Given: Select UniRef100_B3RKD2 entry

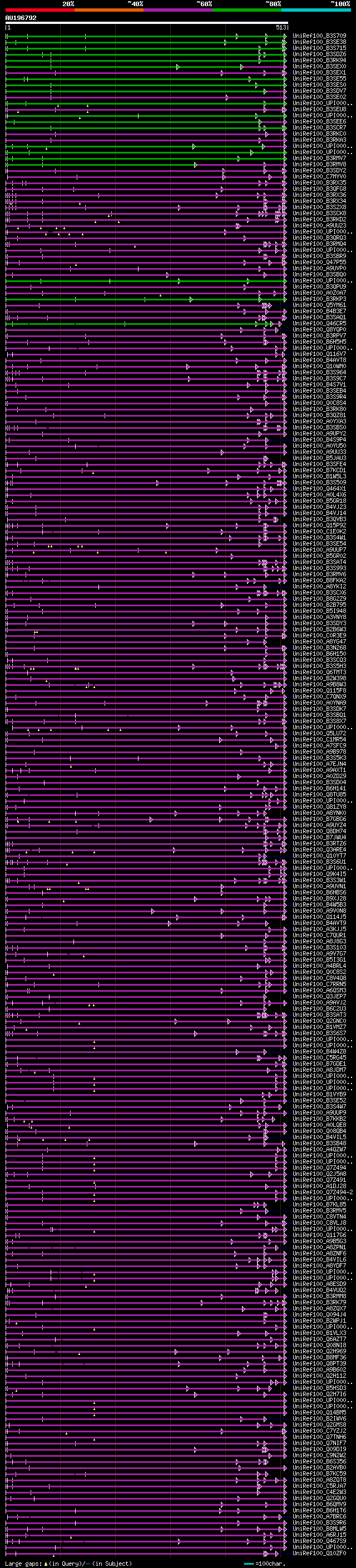Looking at the screenshot, I should tap(319, 219).
